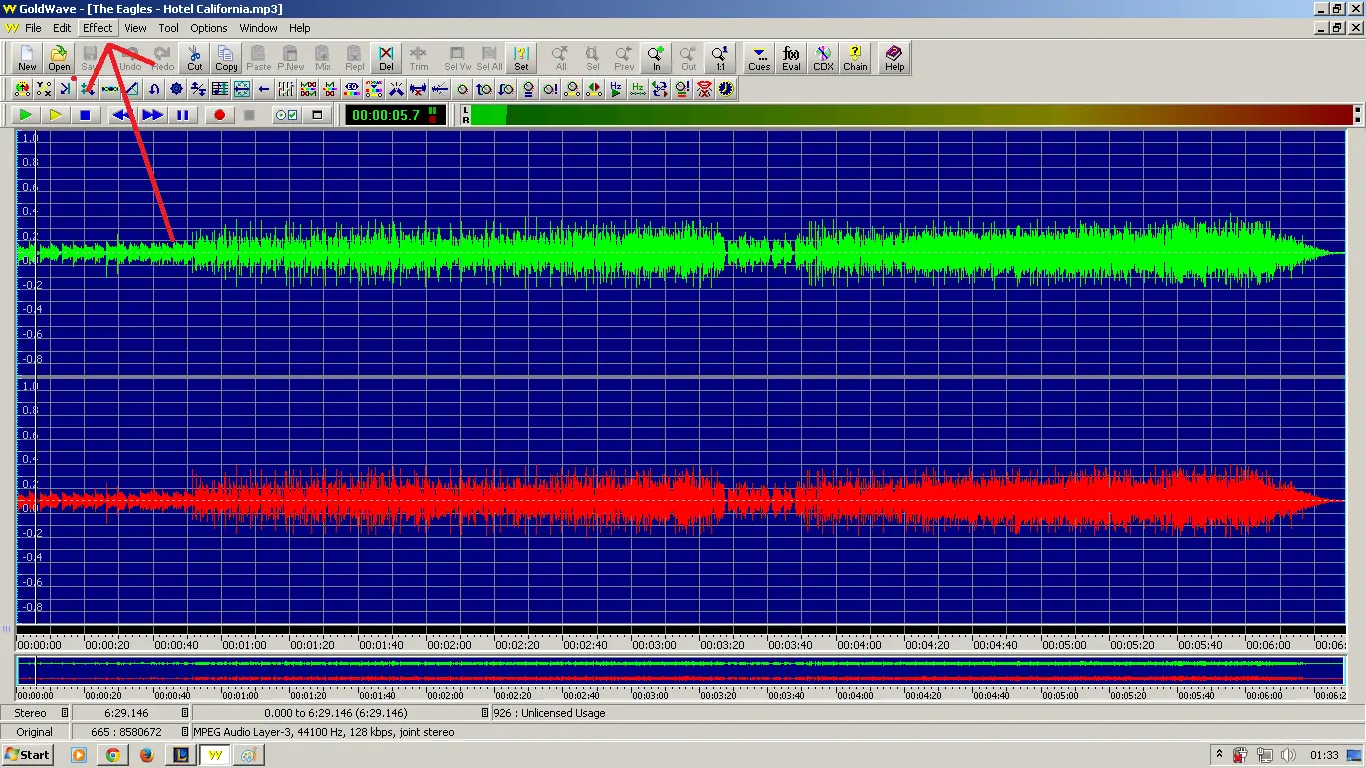Open the 6:29.146 length format dropdown
Viewport: 1366px width, 768px height.
coord(185,713)
